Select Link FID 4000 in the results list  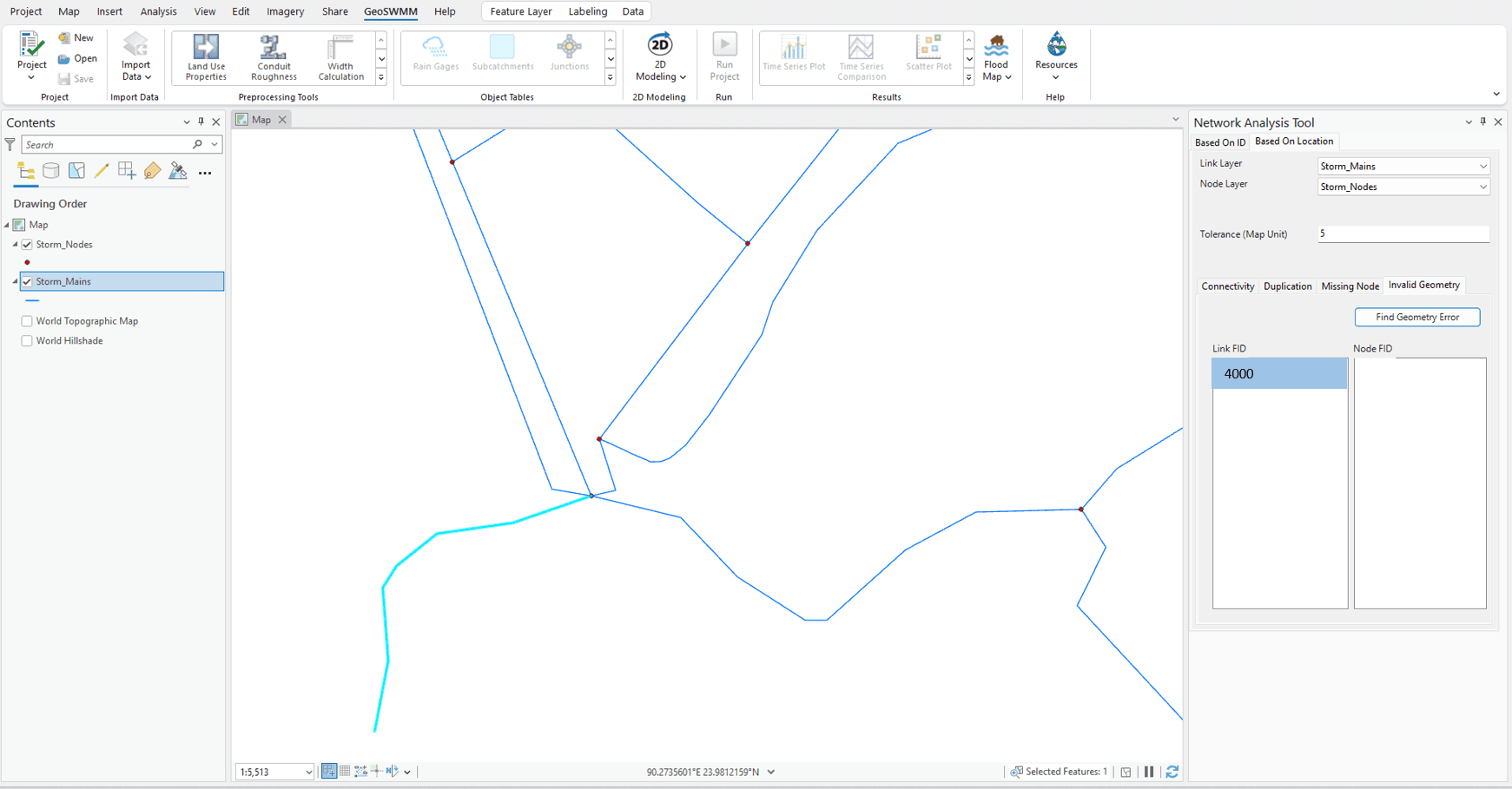click(x=1279, y=373)
